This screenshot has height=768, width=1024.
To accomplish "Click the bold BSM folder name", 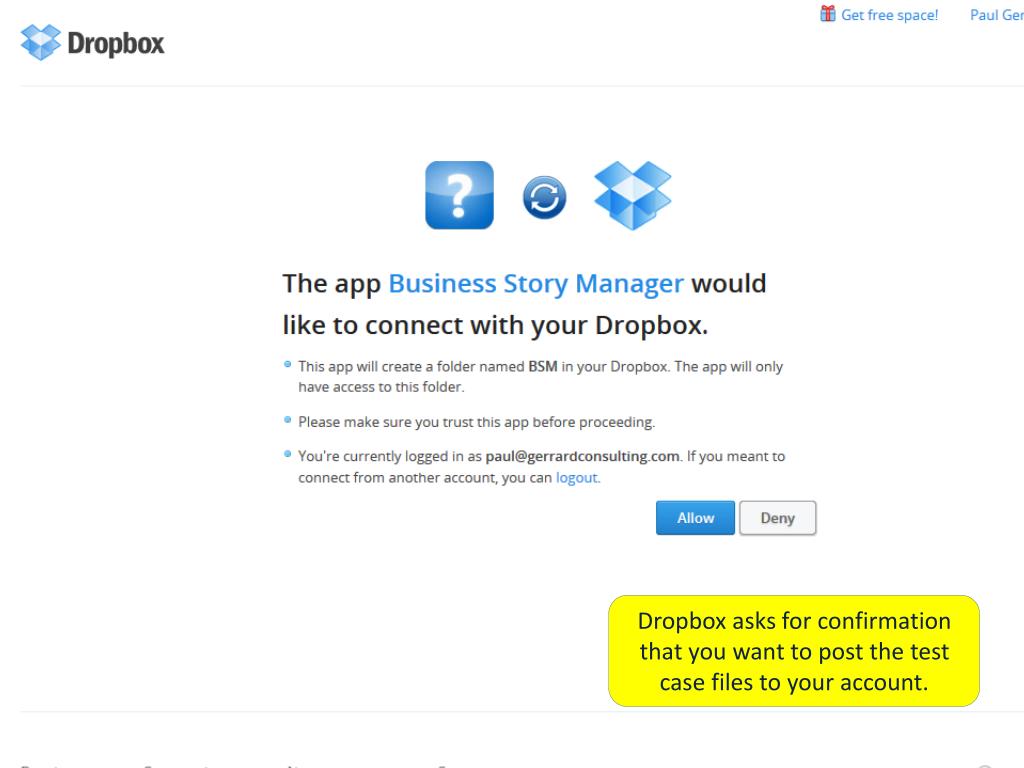I will point(543,366).
